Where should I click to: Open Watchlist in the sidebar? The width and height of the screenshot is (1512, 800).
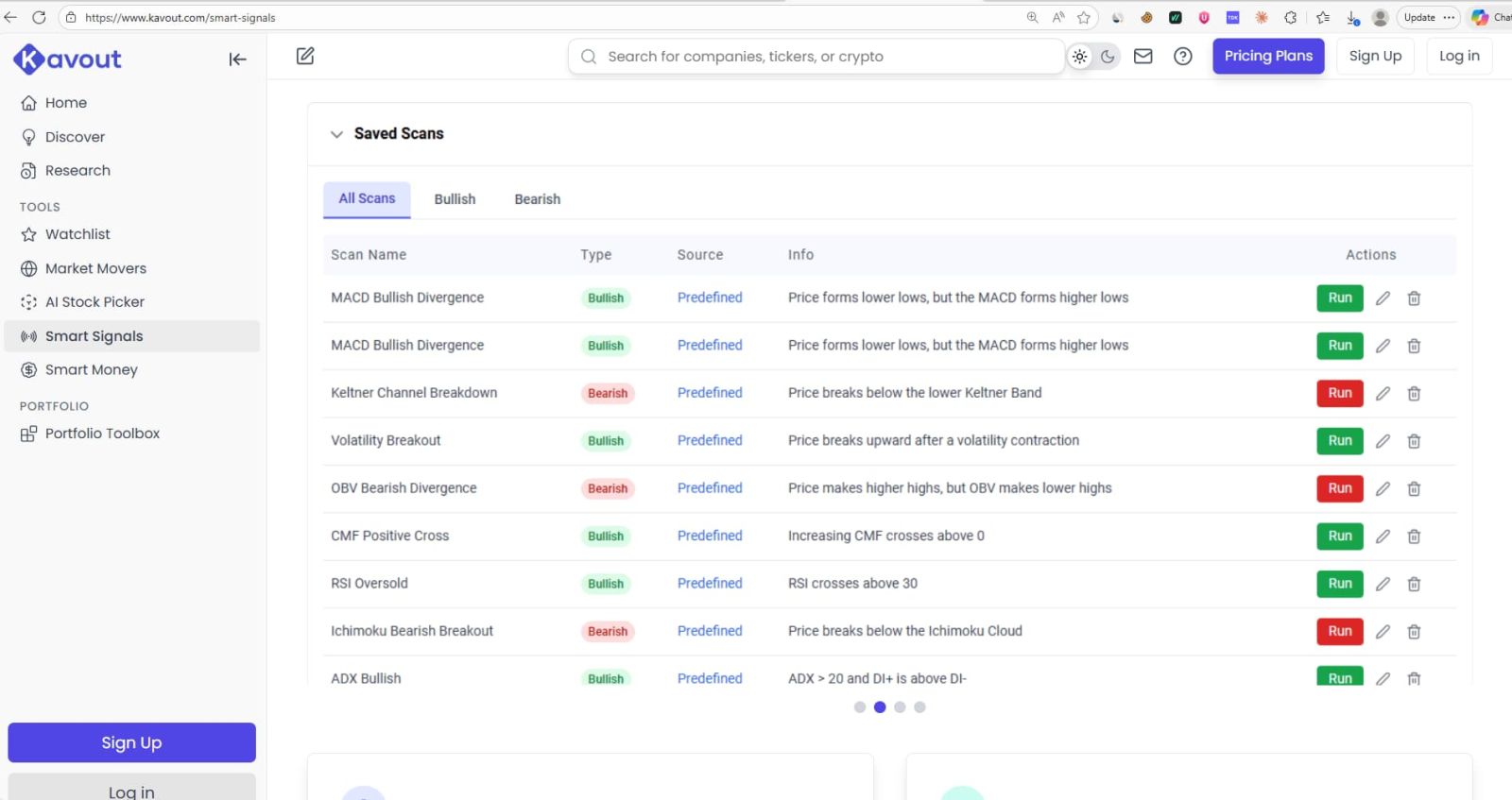pos(132,234)
